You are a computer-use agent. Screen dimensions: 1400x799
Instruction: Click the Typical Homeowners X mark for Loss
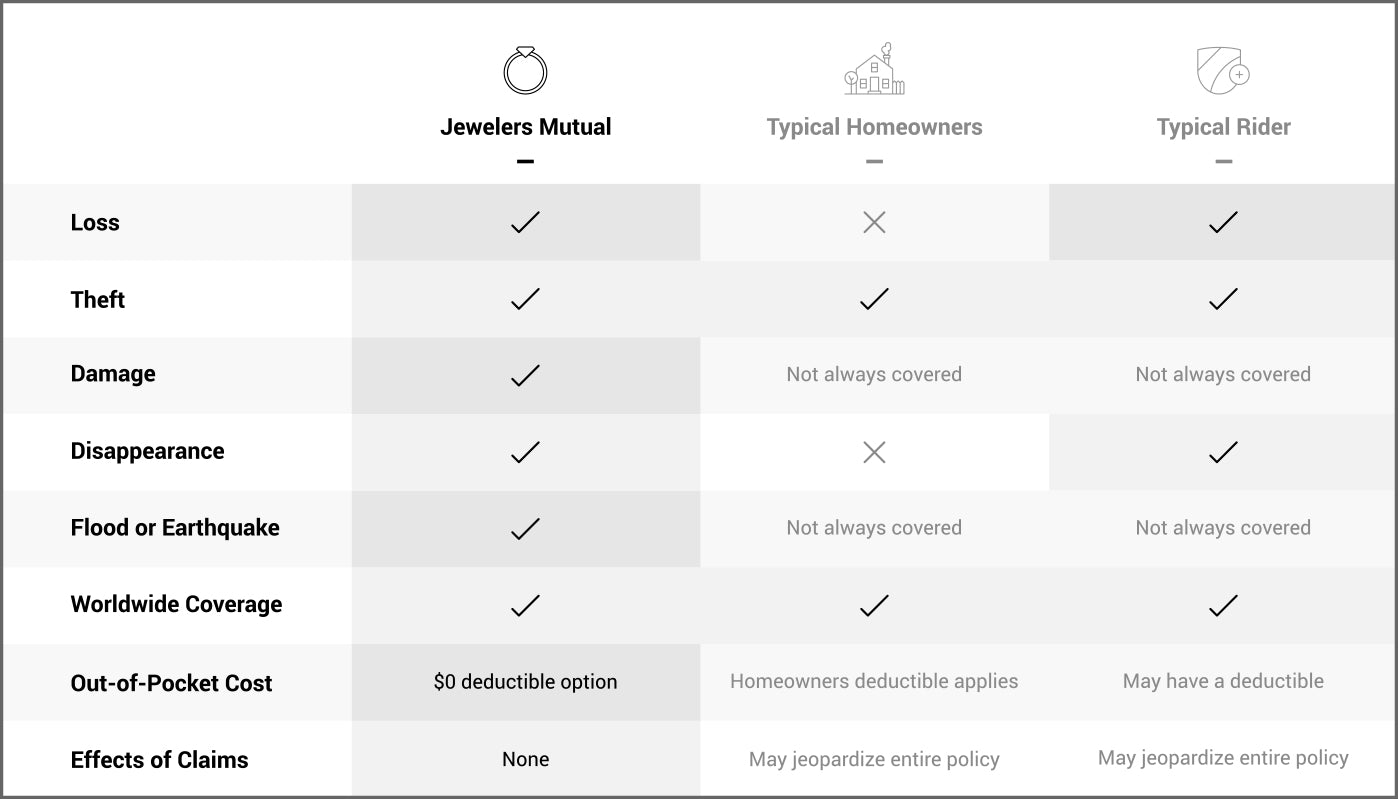(874, 222)
